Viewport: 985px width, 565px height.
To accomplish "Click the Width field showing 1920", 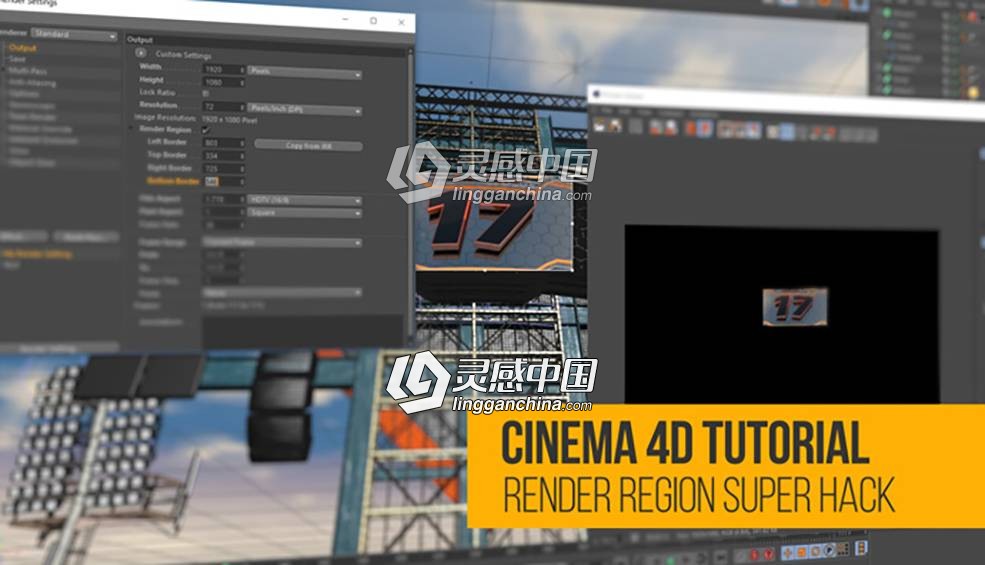I will (x=224, y=69).
